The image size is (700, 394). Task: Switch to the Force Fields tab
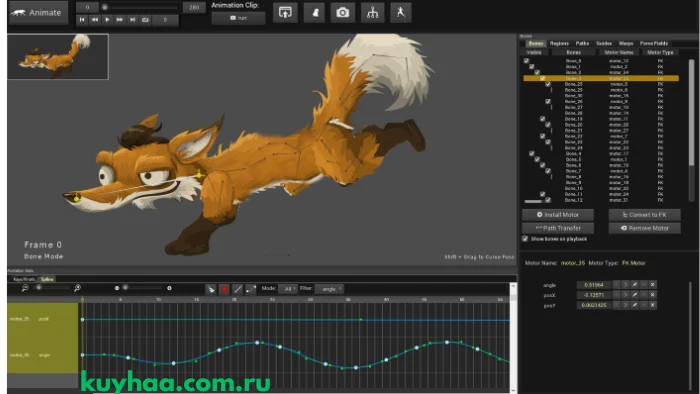pos(654,43)
